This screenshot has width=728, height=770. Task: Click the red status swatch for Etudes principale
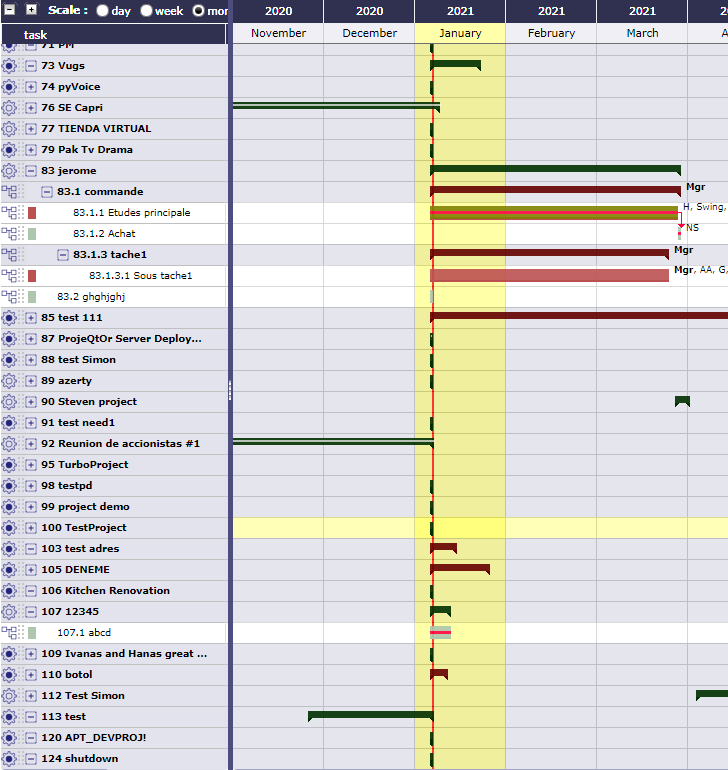[32, 213]
